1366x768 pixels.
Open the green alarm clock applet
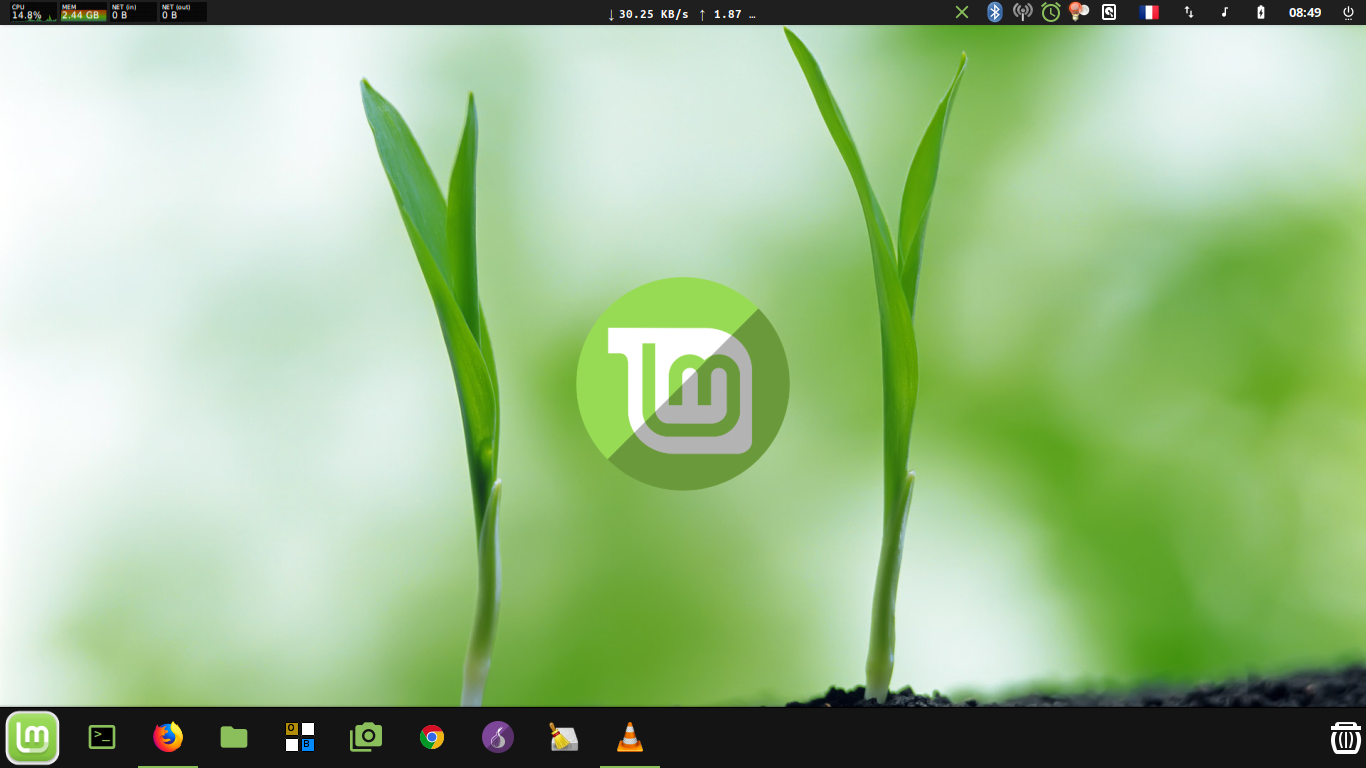point(1051,12)
